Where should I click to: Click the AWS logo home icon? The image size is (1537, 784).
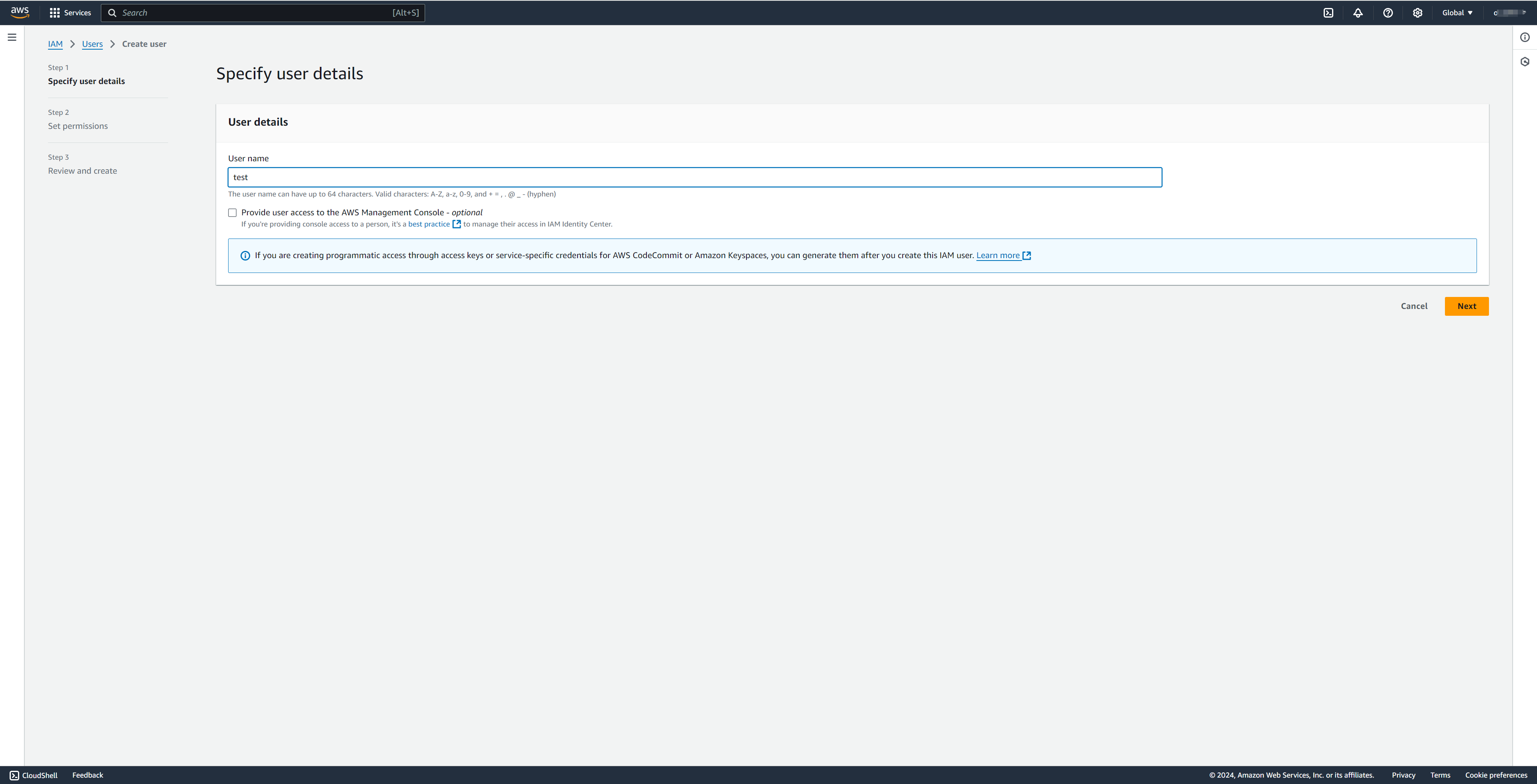click(20, 12)
